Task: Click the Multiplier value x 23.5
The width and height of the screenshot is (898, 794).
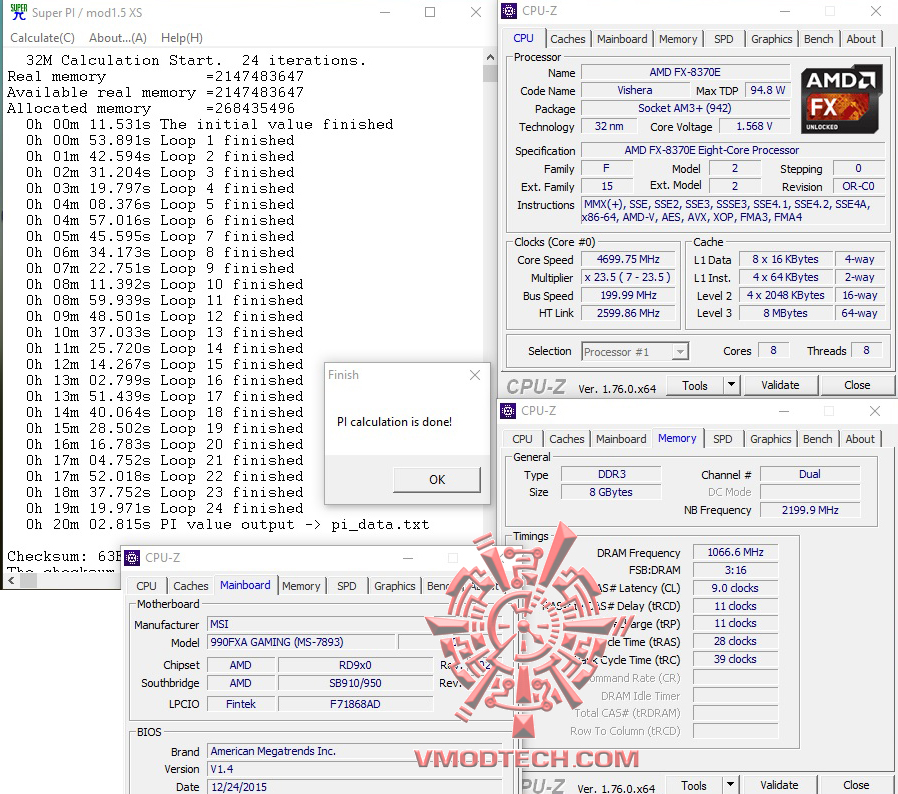Action: pyautogui.click(x=628, y=277)
